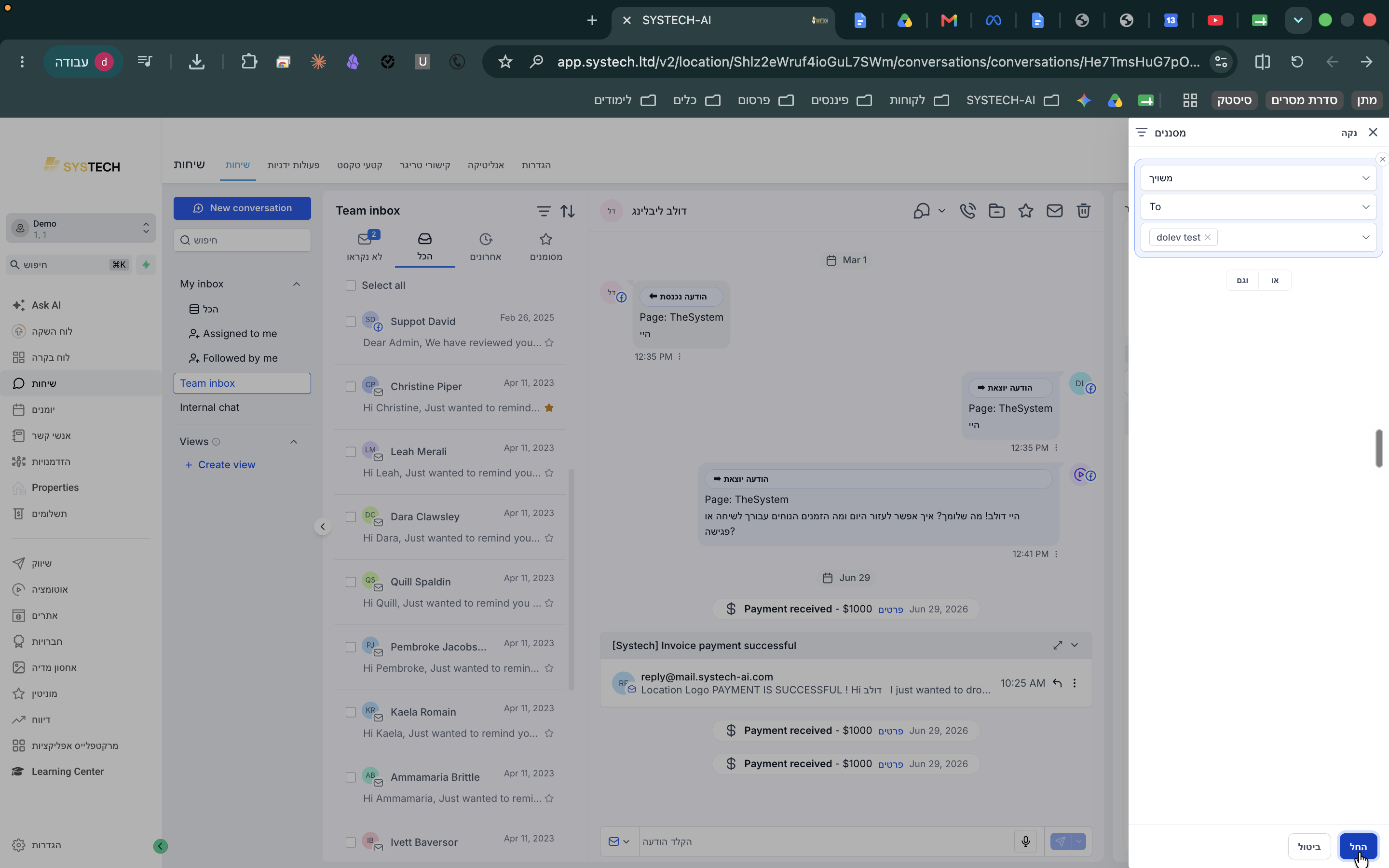This screenshot has width=1389, height=868.
Task: Click the New conversation button
Action: (242, 208)
